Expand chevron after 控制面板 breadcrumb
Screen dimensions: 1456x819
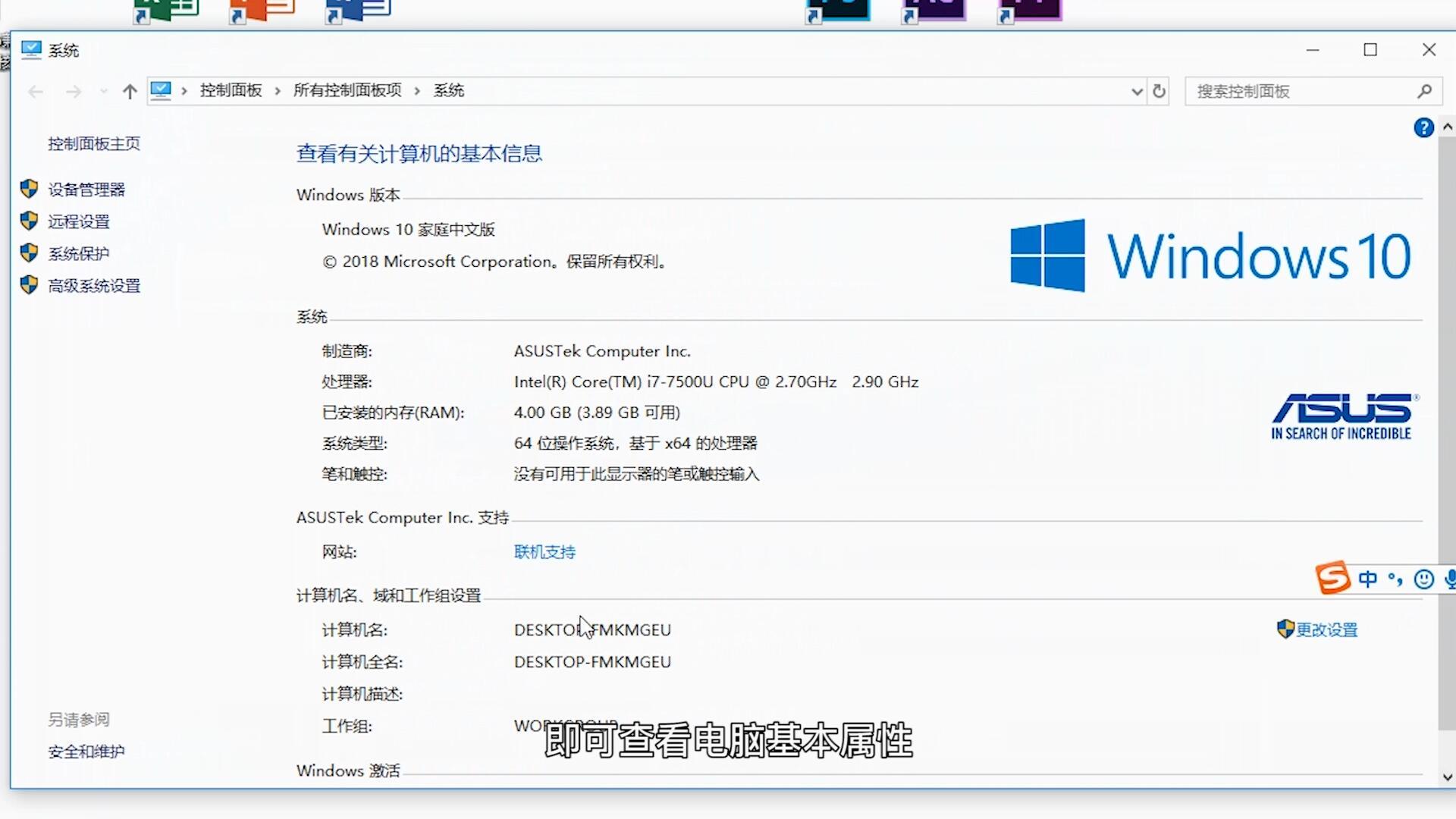278,91
